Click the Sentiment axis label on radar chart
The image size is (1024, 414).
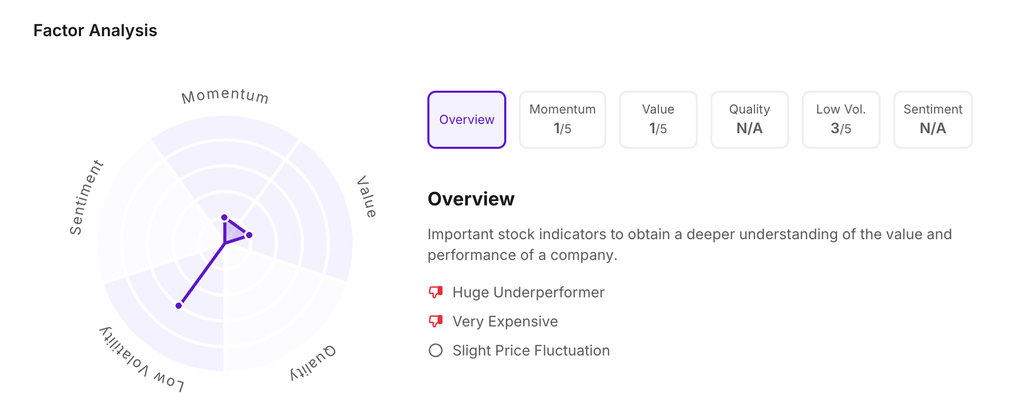(86, 198)
